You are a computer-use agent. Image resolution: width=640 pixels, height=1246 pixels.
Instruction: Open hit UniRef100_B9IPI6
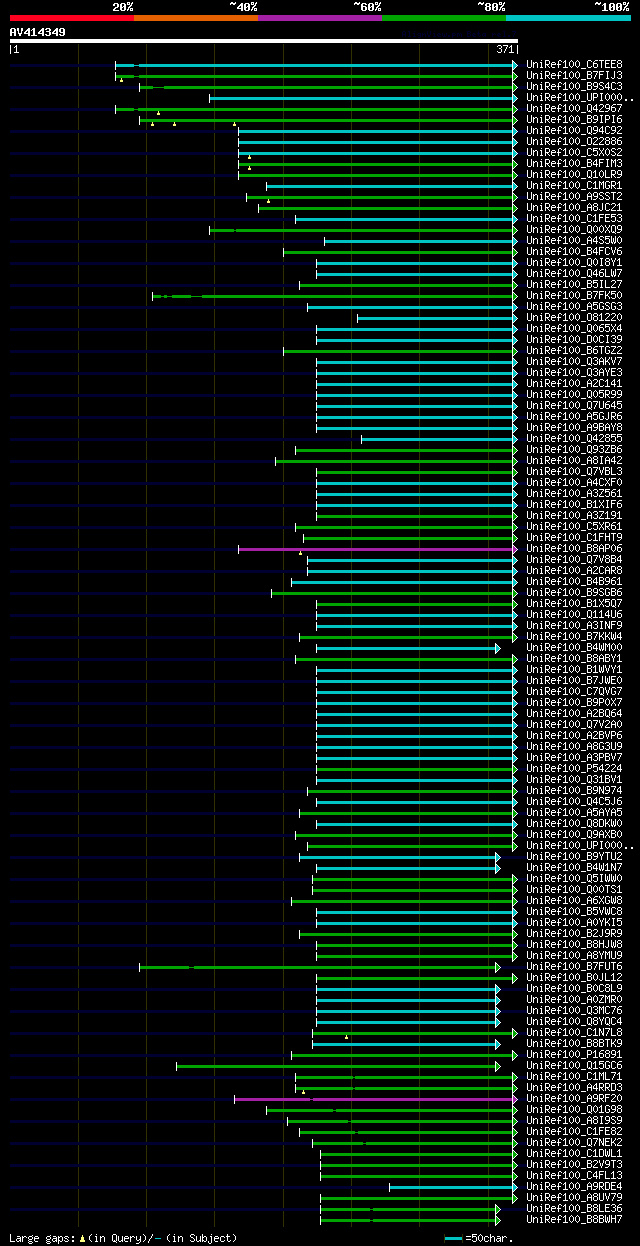tap(574, 119)
